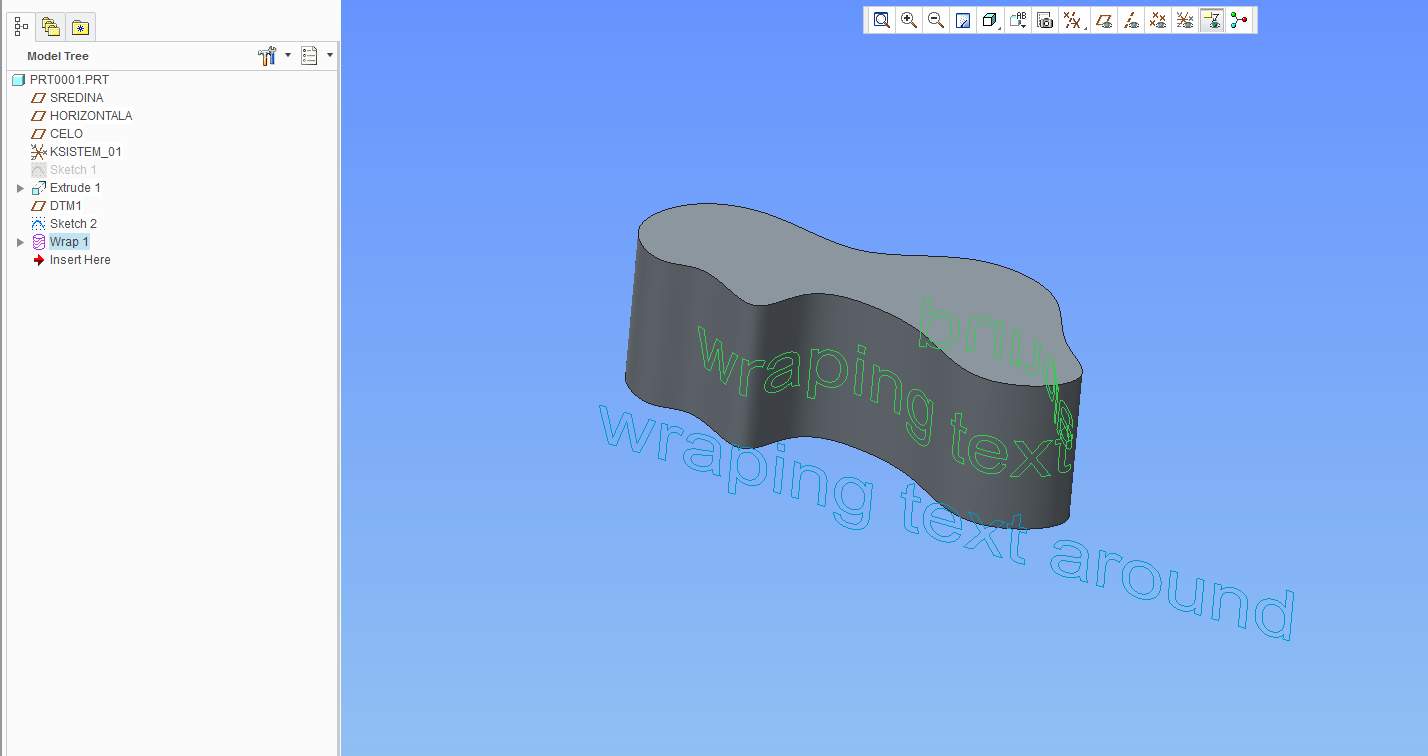Click the Sketch 2 icon
The height and width of the screenshot is (756, 1428).
tap(38, 224)
